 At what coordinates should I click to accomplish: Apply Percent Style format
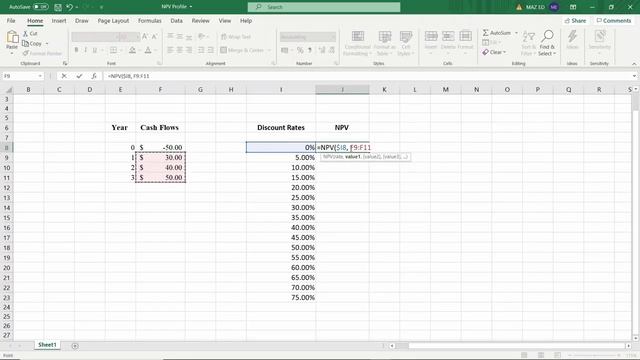(x=300, y=50)
